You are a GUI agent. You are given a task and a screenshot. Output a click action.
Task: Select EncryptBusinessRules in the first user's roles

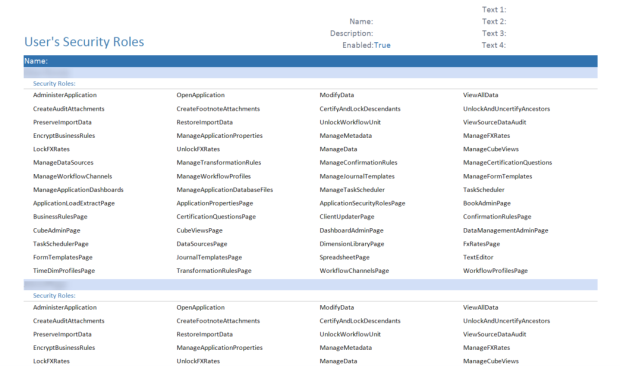(64, 136)
